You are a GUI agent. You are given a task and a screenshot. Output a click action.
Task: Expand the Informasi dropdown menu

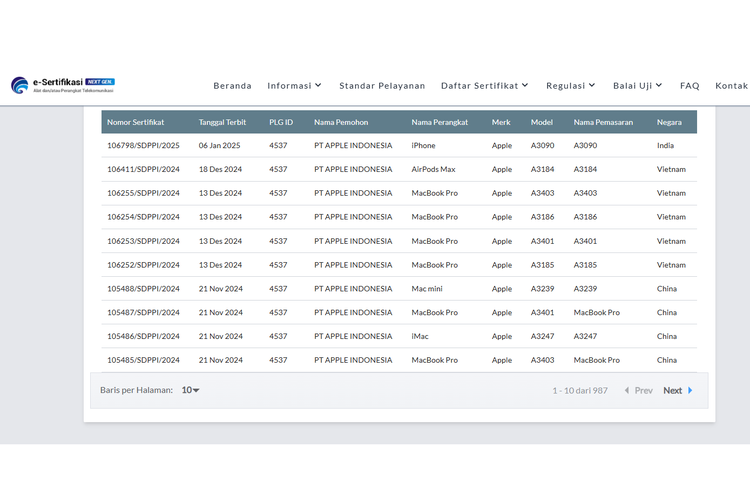click(294, 86)
